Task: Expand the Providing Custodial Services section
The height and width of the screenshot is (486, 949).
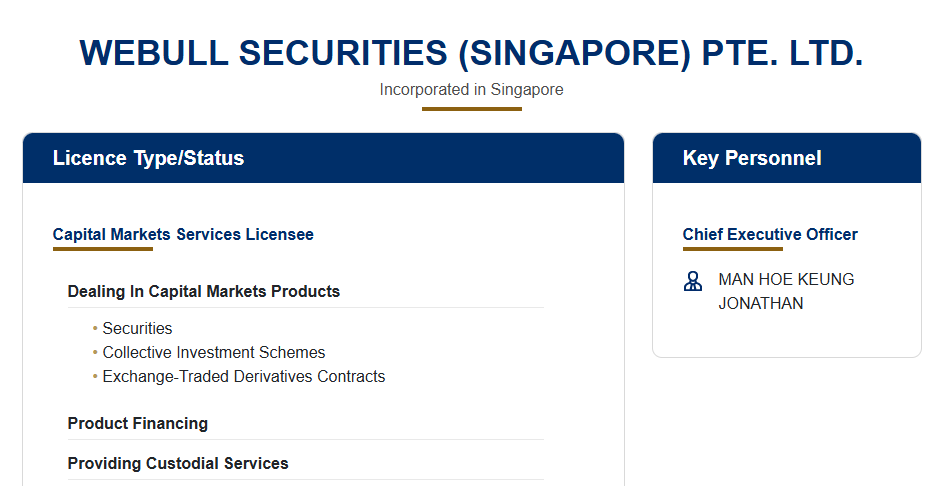Action: [x=178, y=464]
